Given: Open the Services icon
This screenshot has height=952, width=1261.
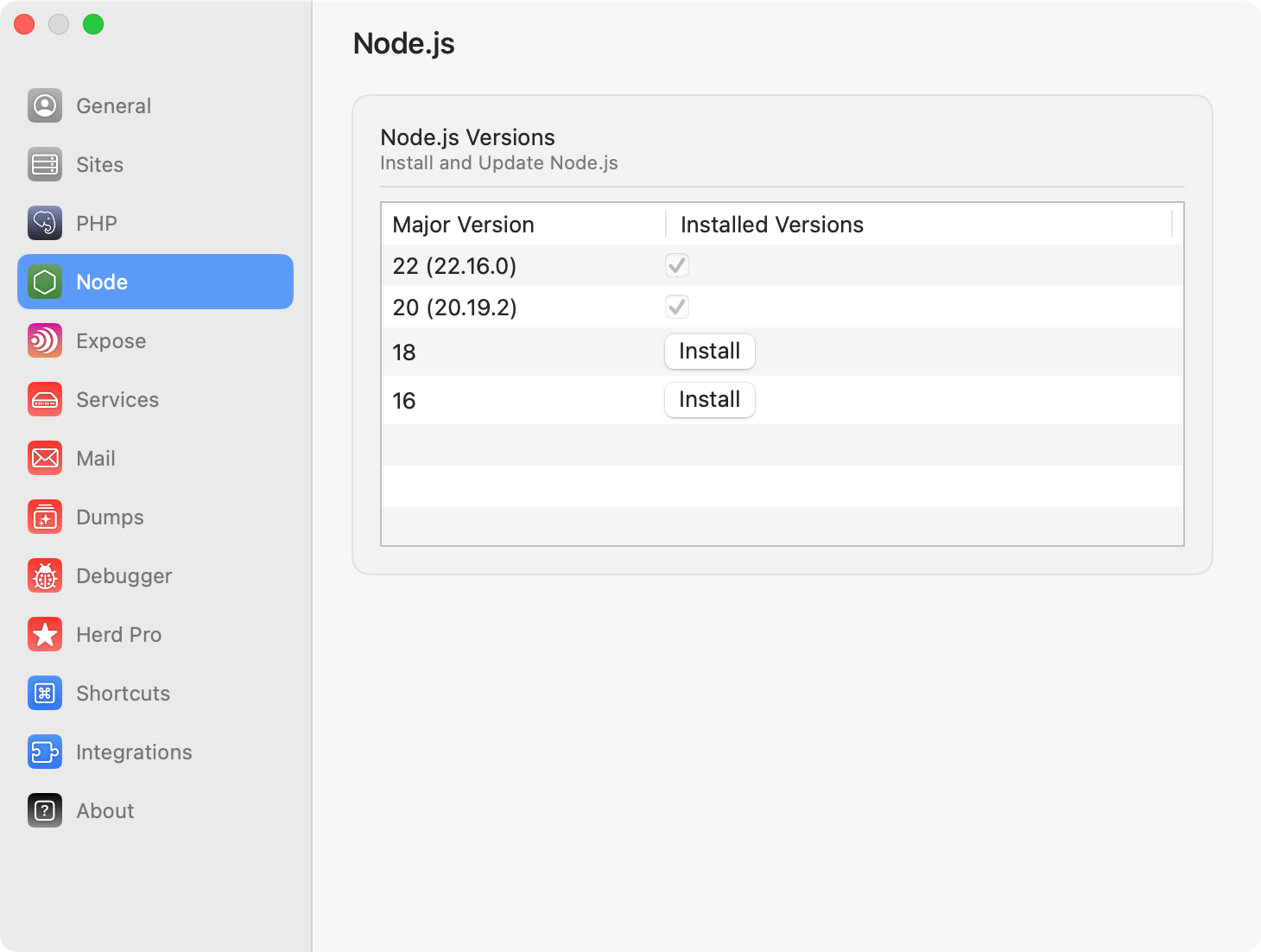Looking at the screenshot, I should [x=45, y=399].
